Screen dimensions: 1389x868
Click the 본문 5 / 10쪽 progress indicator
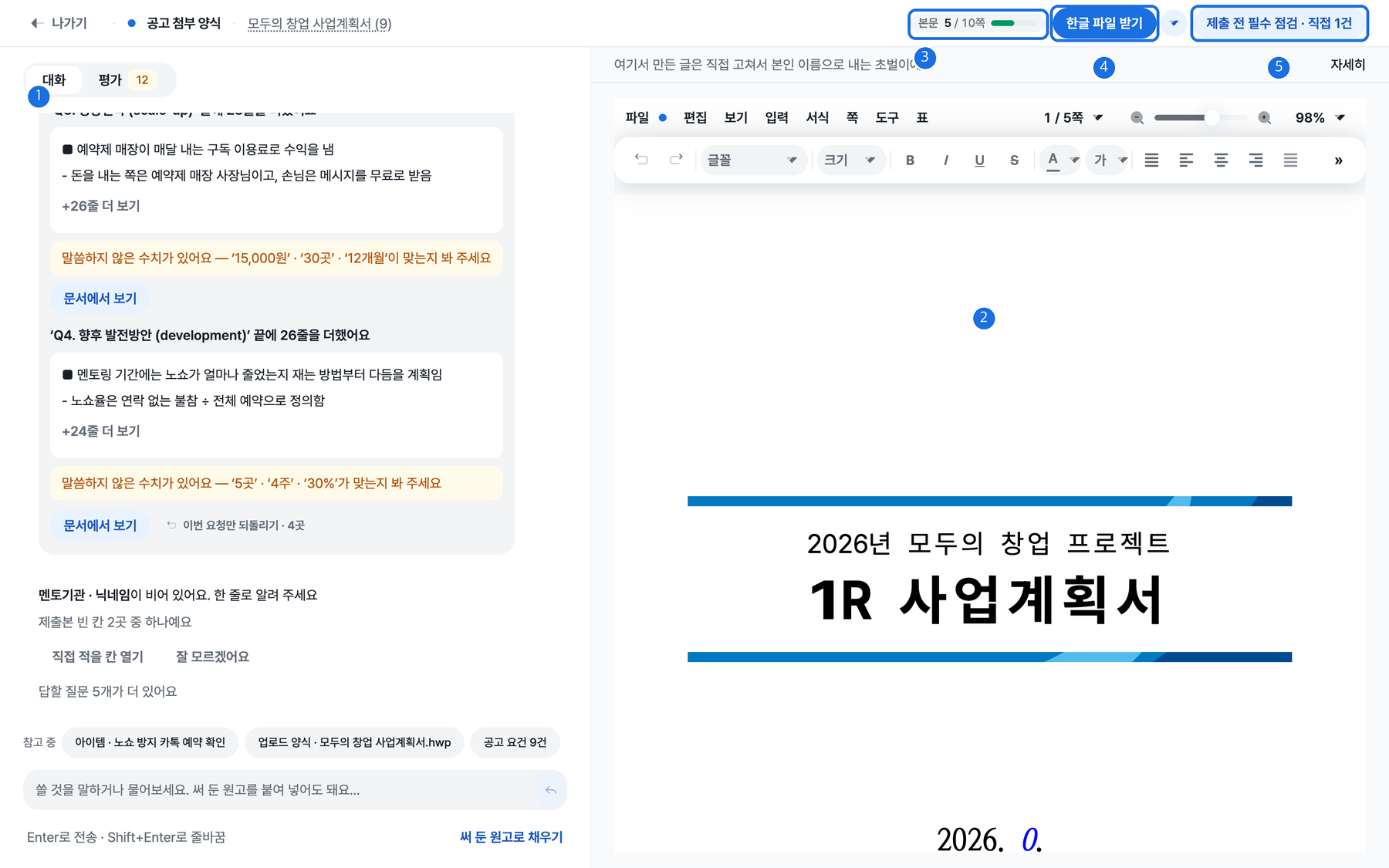pos(978,23)
